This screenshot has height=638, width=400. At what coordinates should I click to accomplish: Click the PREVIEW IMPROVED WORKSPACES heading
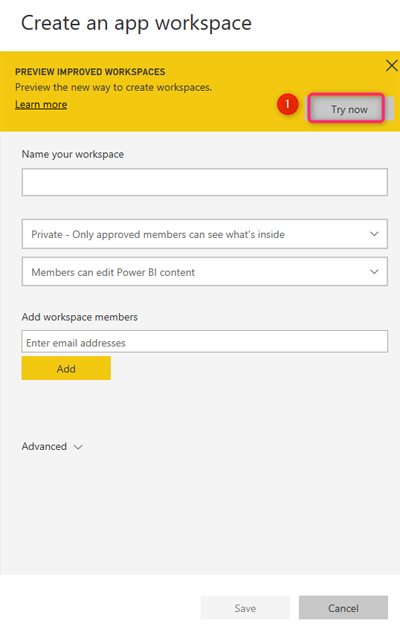click(90, 72)
